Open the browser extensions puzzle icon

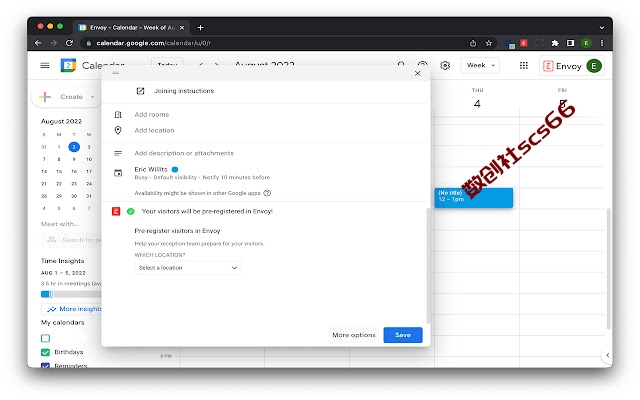[555, 43]
